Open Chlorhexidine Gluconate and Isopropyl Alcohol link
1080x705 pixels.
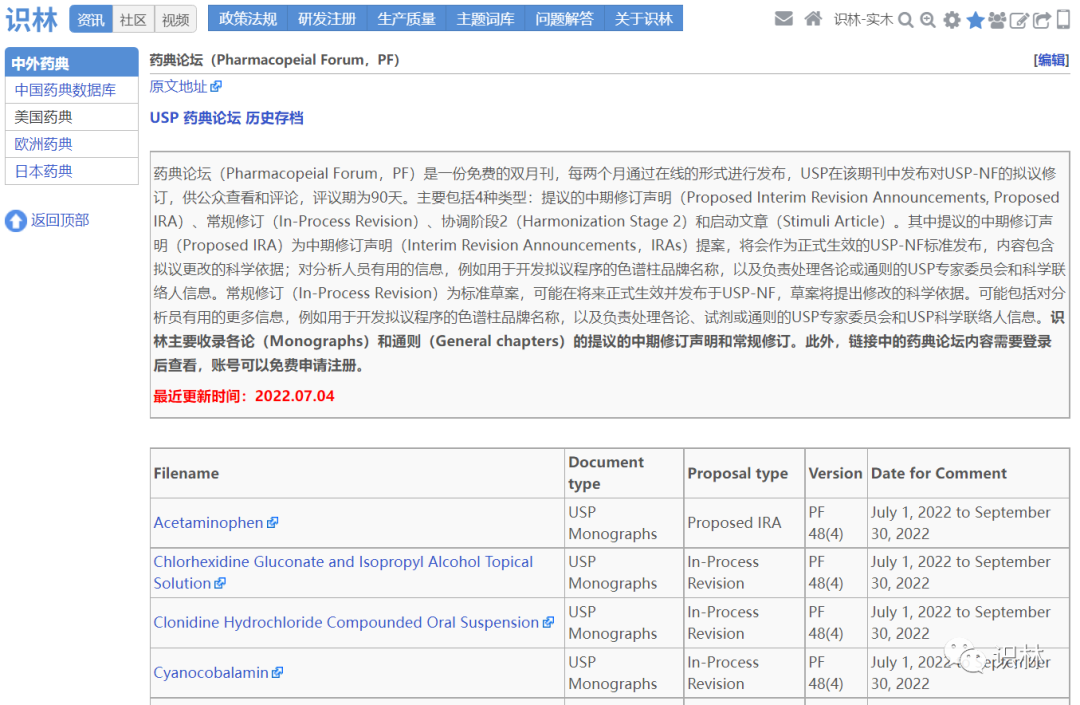pos(343,572)
